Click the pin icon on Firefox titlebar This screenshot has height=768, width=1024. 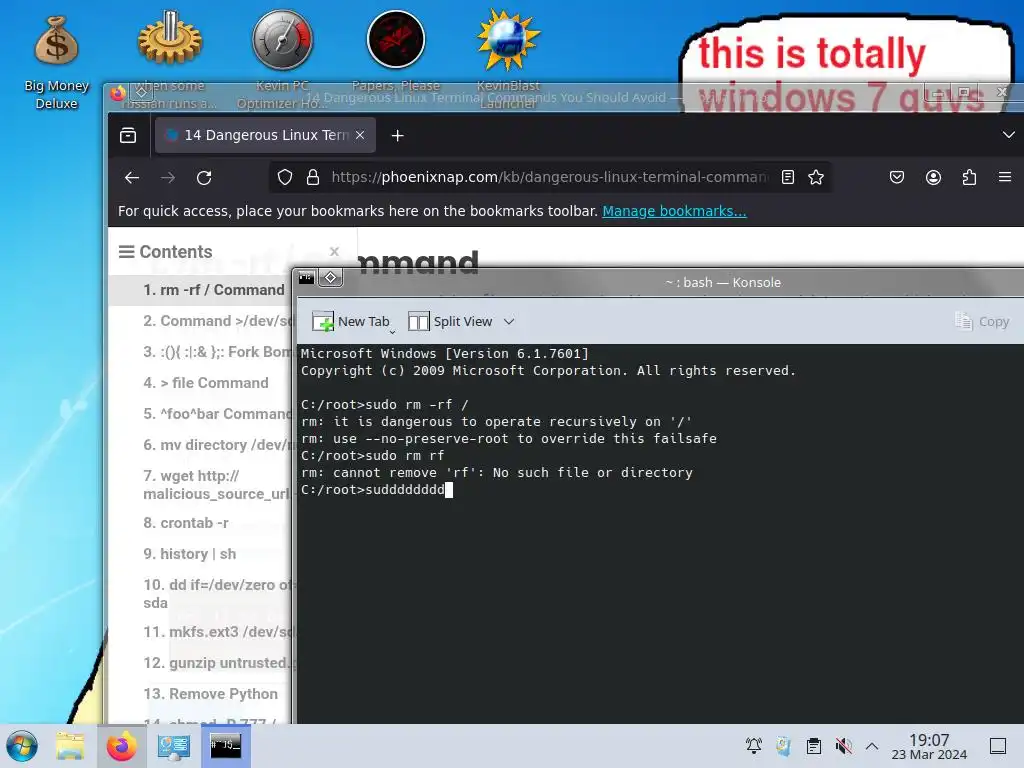[x=141, y=92]
